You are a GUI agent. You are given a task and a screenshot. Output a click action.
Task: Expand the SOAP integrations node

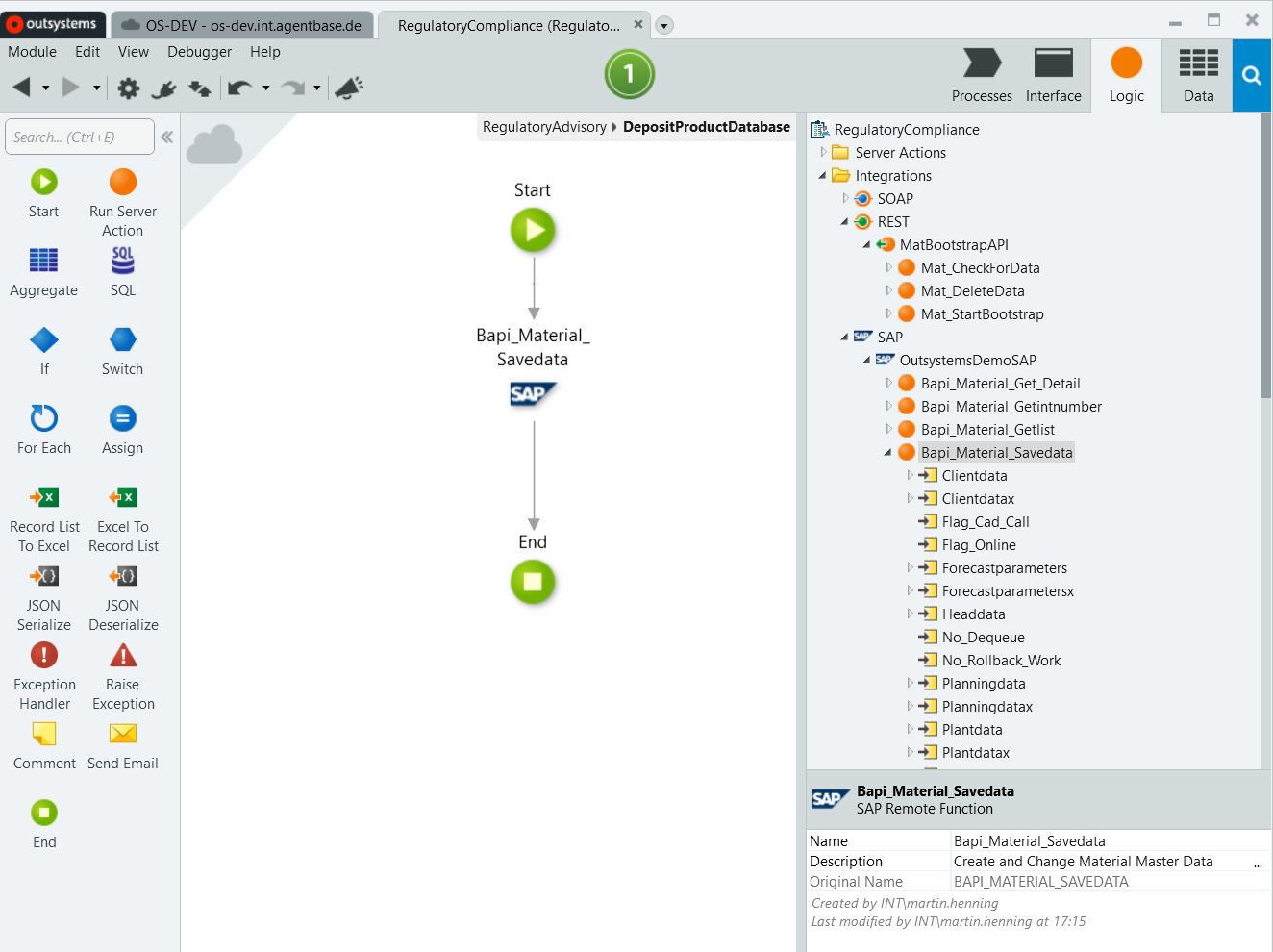845,198
